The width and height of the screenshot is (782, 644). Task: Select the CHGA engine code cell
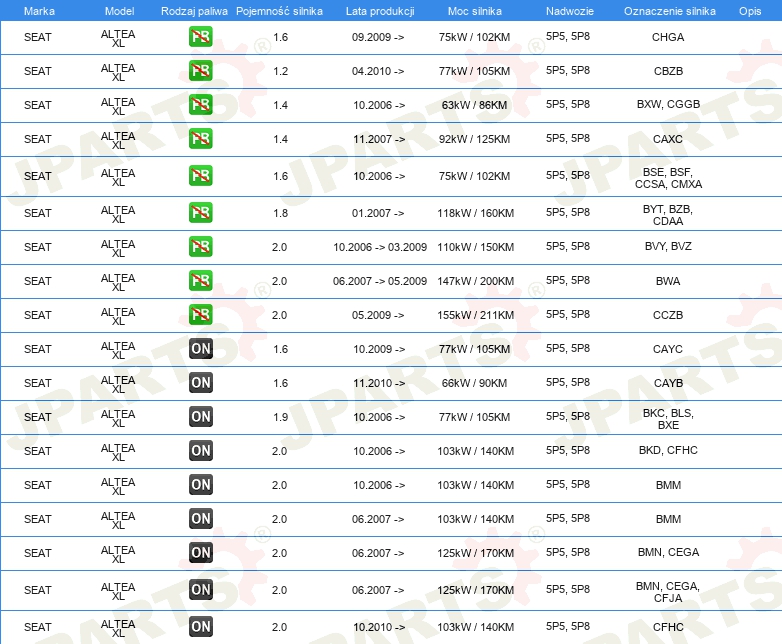[x=668, y=37]
